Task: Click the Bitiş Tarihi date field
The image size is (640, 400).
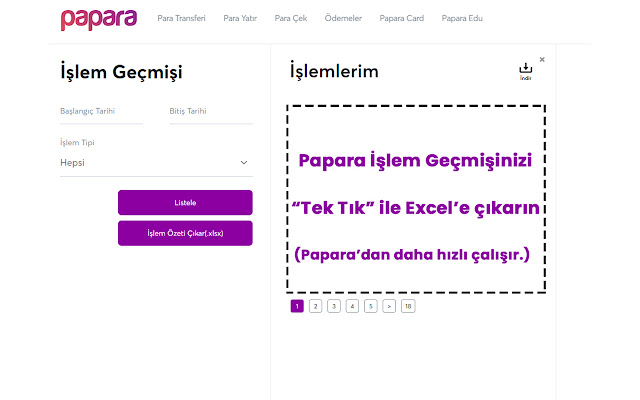Action: click(211, 114)
